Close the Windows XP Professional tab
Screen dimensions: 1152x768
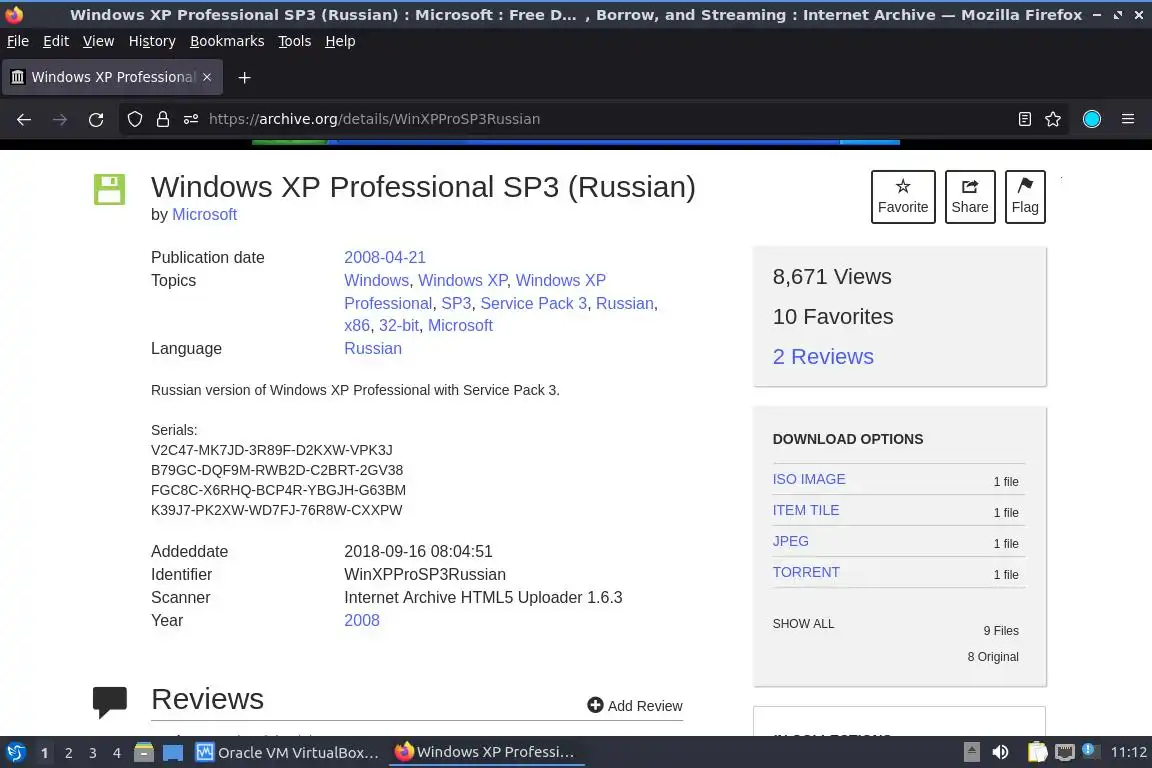point(207,77)
